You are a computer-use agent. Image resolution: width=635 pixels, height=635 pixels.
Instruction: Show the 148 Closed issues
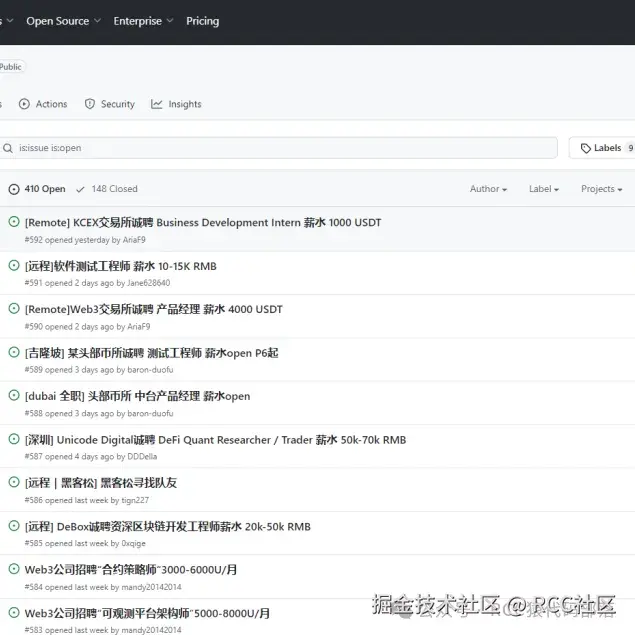tap(107, 189)
